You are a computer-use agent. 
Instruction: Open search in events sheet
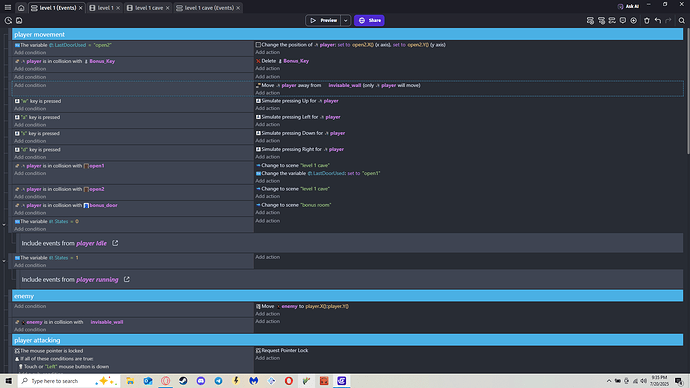pos(681,20)
